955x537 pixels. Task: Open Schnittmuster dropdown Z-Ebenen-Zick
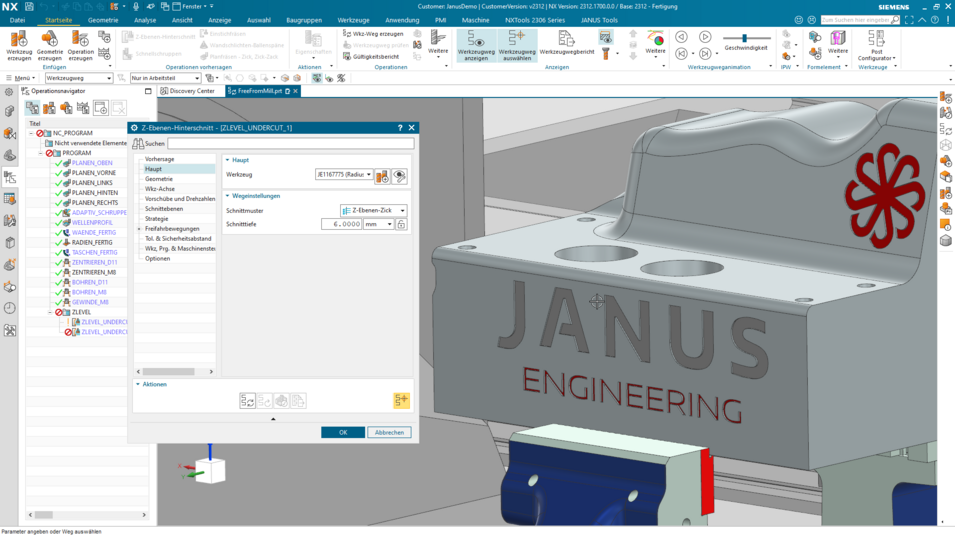[x=373, y=211]
